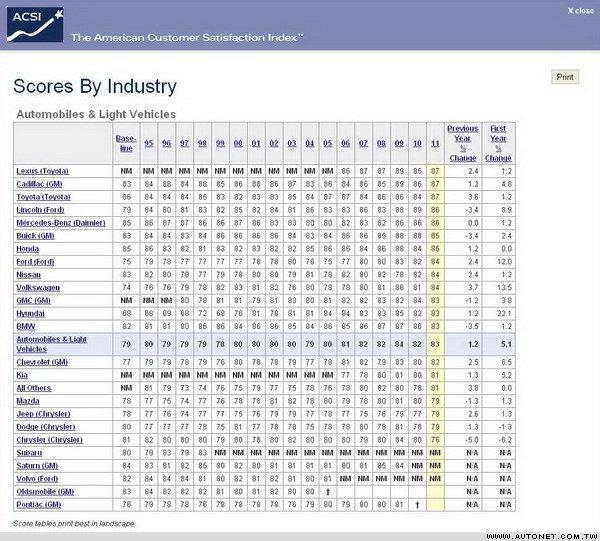The image size is (600, 541).
Task: Open the Pontiac (GM) link
Action: click(x=39, y=505)
